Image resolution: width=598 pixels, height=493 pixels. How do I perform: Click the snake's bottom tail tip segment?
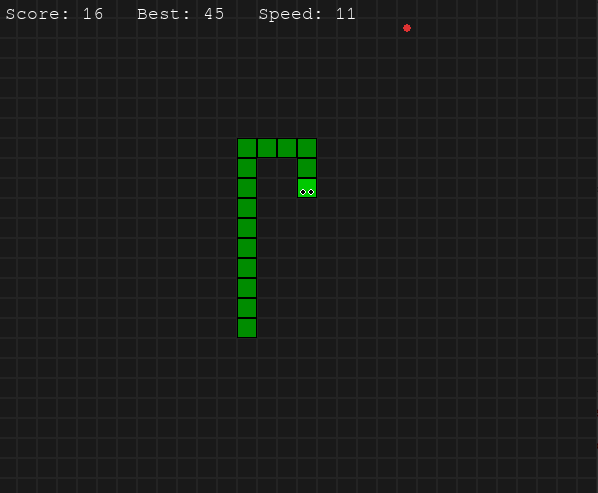click(247, 328)
